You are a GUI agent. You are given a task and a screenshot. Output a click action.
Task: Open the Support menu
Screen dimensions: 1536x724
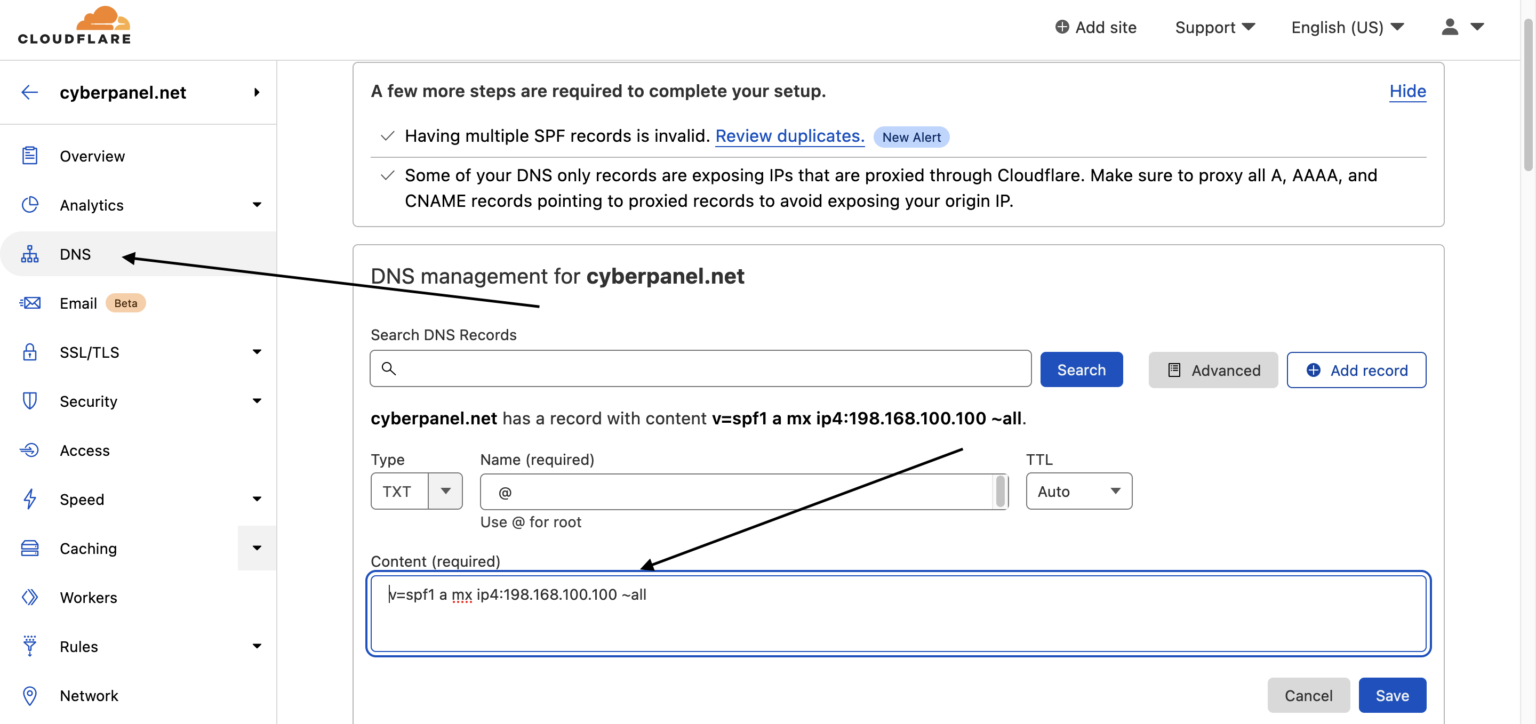(1214, 27)
